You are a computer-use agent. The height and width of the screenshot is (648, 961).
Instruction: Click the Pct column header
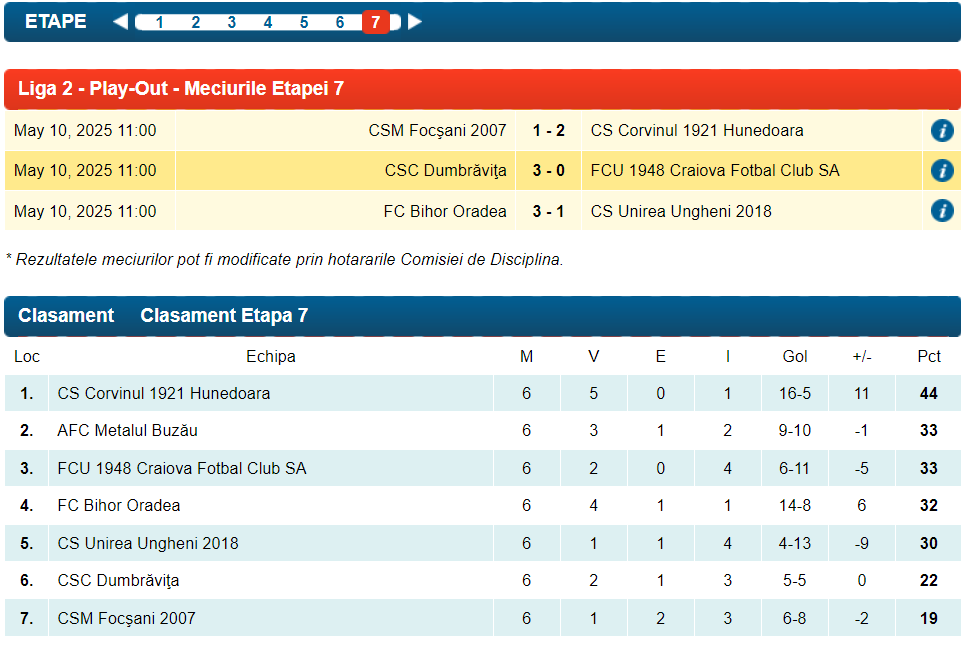click(928, 357)
